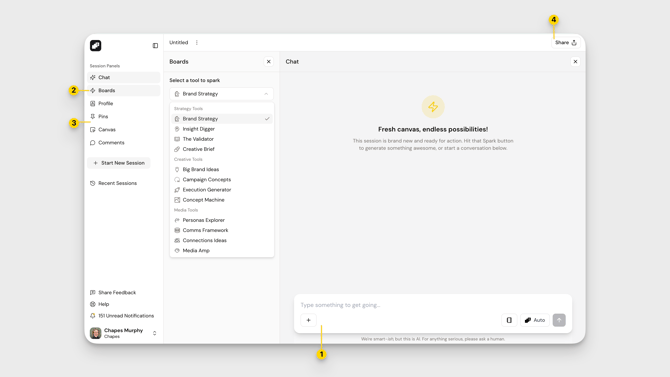Select Creative Brief tool
670x377 pixels.
[222, 149]
